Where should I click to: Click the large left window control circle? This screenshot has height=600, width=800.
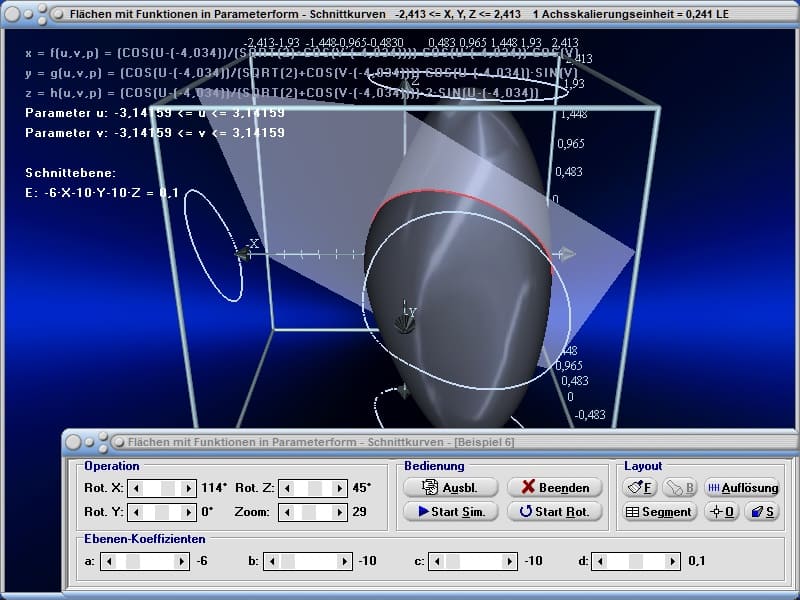coord(12,14)
